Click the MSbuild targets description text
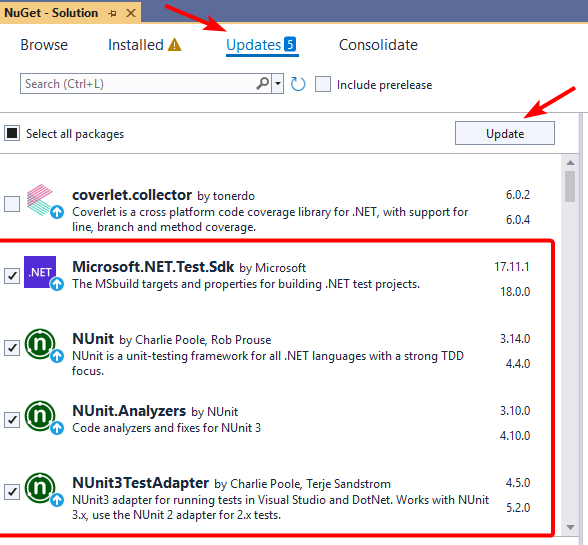Image resolution: width=588 pixels, height=545 pixels. point(246,284)
